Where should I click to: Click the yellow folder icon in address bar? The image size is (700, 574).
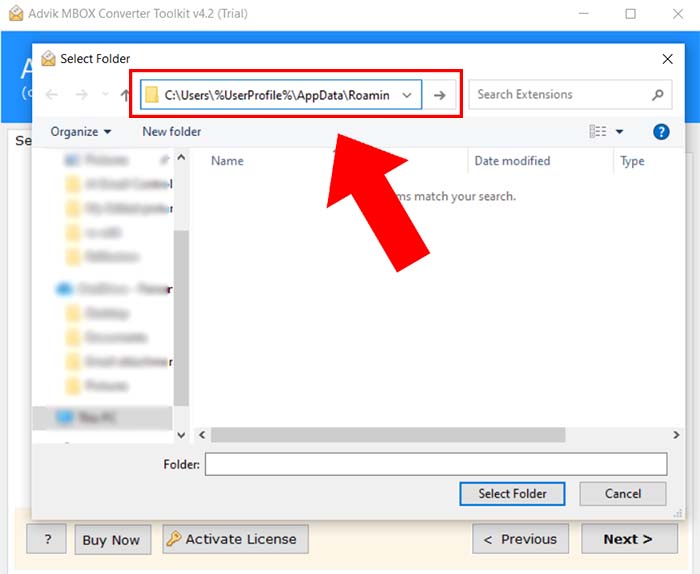pos(152,95)
